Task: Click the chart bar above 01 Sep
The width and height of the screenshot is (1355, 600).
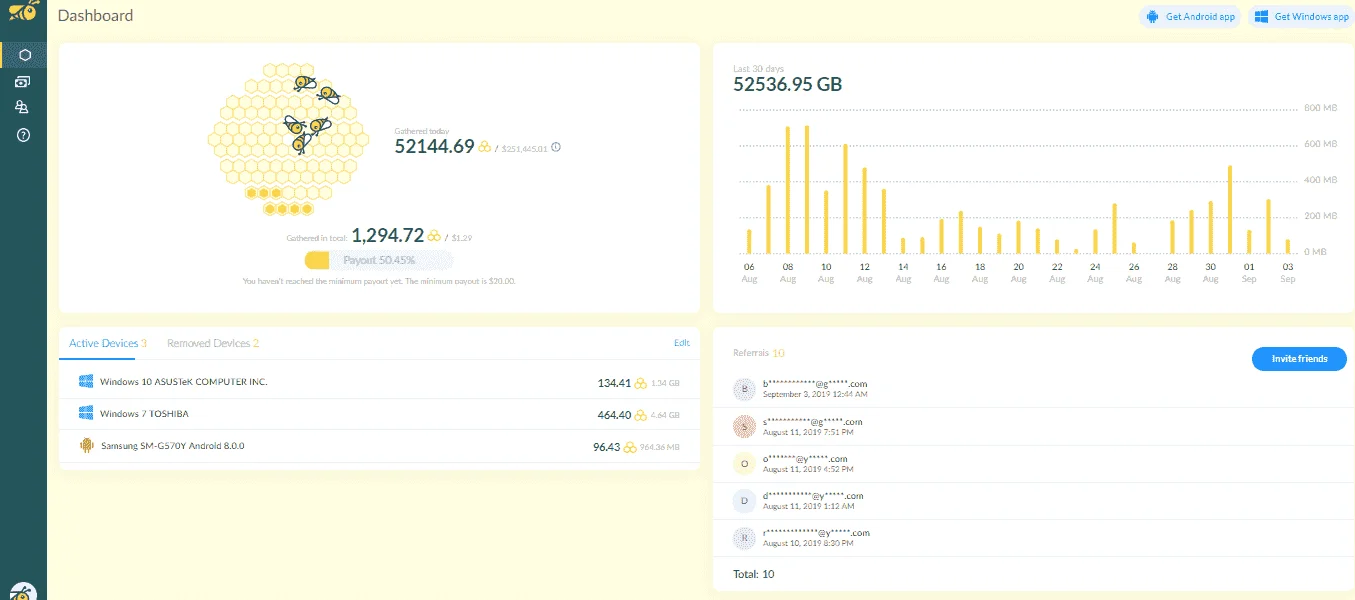Action: click(x=1249, y=242)
